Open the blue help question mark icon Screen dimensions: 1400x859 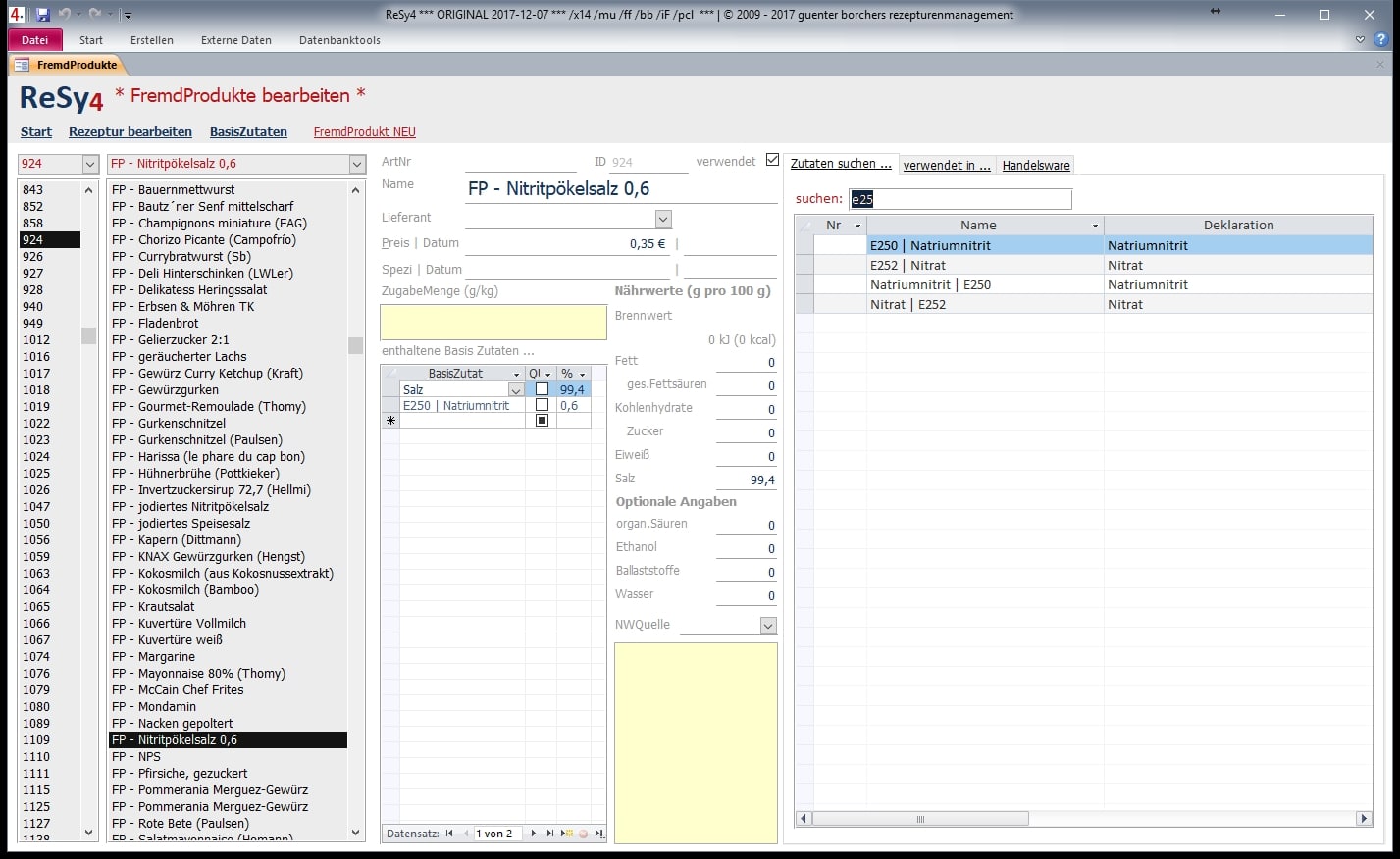1380,40
